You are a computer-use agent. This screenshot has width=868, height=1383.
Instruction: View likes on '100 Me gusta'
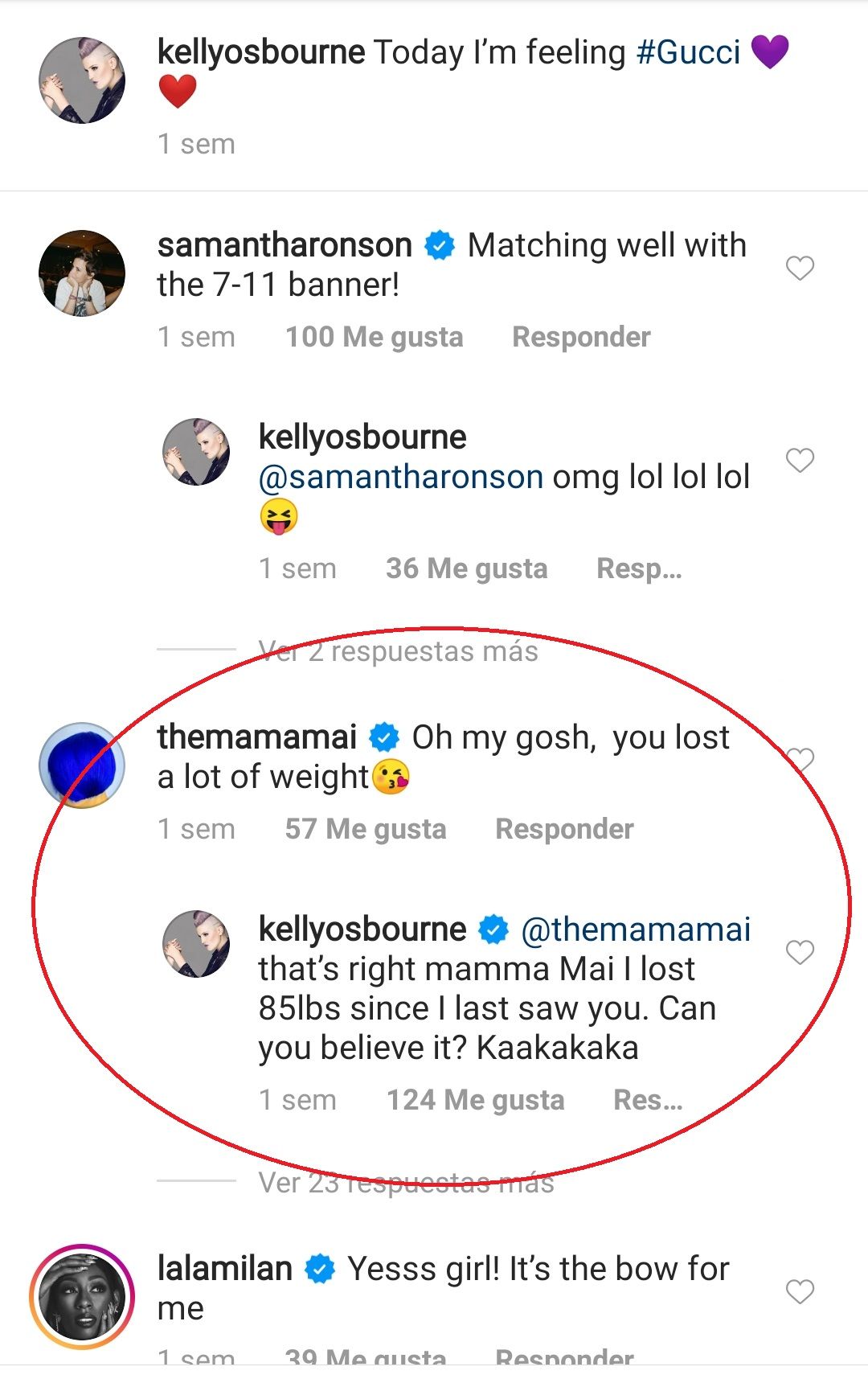pyautogui.click(x=374, y=337)
